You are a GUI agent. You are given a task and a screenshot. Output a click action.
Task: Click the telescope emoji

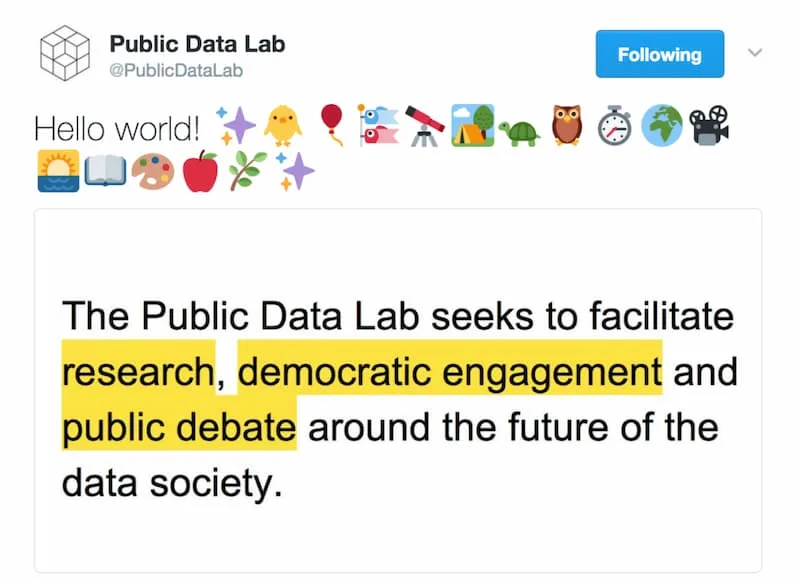[425, 126]
